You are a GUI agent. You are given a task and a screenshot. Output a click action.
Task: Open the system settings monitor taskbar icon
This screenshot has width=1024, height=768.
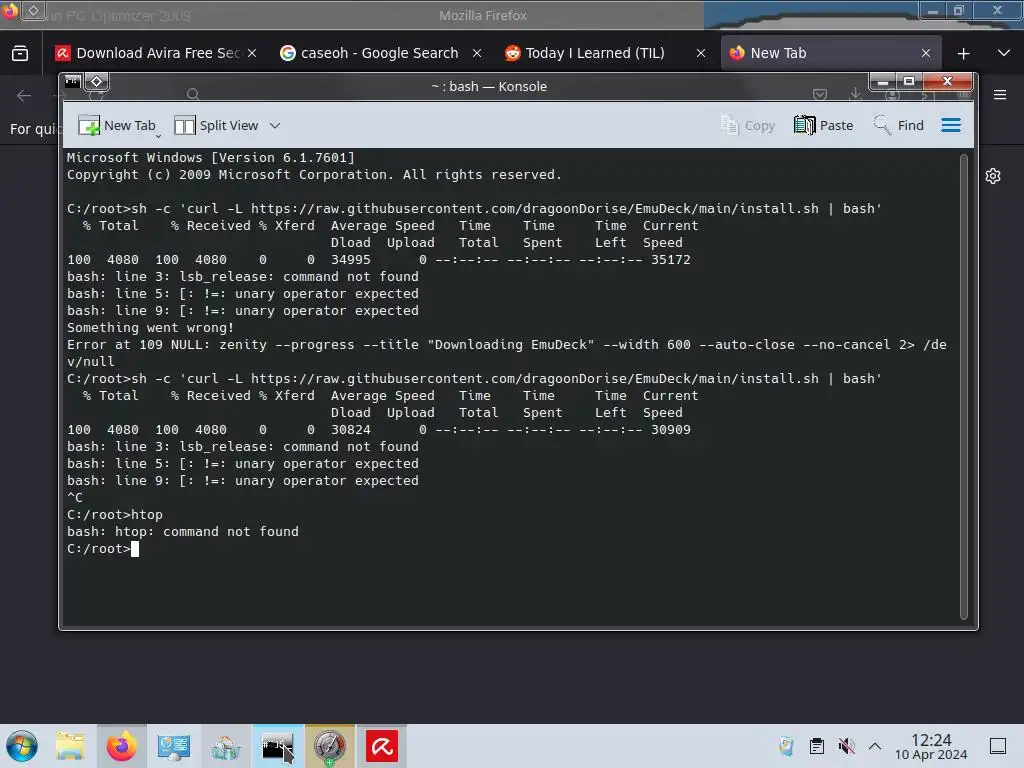[174, 746]
